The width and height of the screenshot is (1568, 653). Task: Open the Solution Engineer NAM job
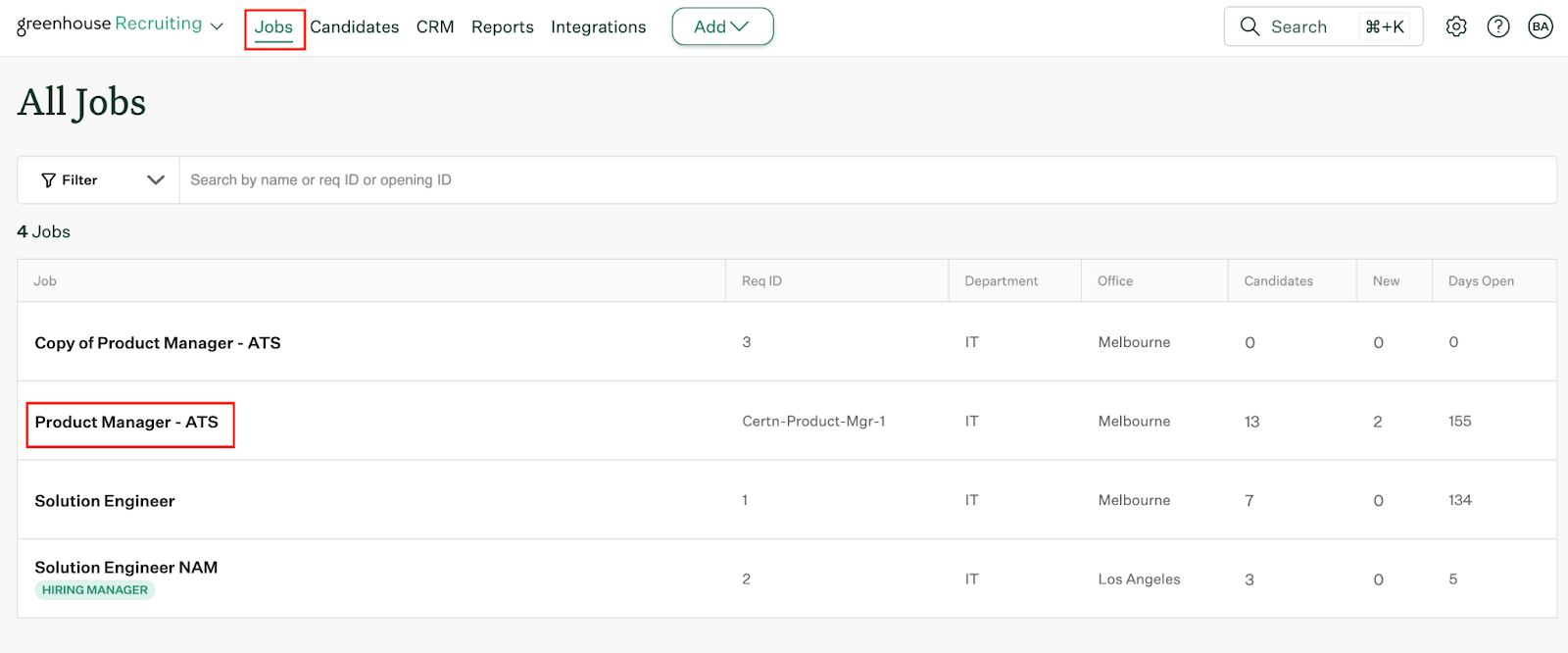tap(126, 568)
